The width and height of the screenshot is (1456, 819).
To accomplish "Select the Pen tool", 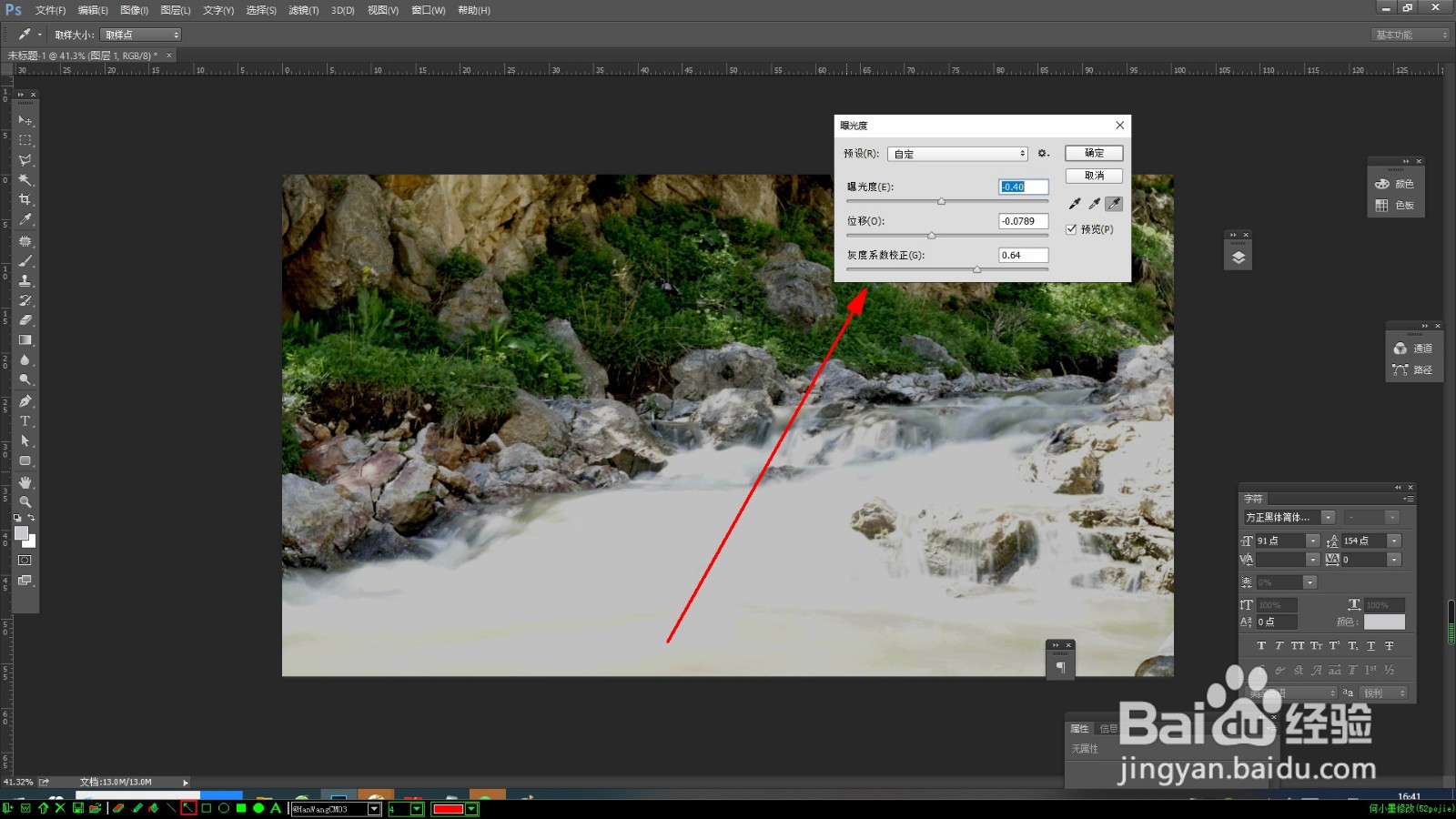I will (x=25, y=401).
